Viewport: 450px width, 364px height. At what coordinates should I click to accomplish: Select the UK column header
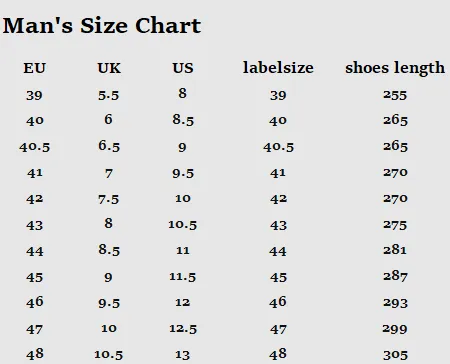pos(109,68)
